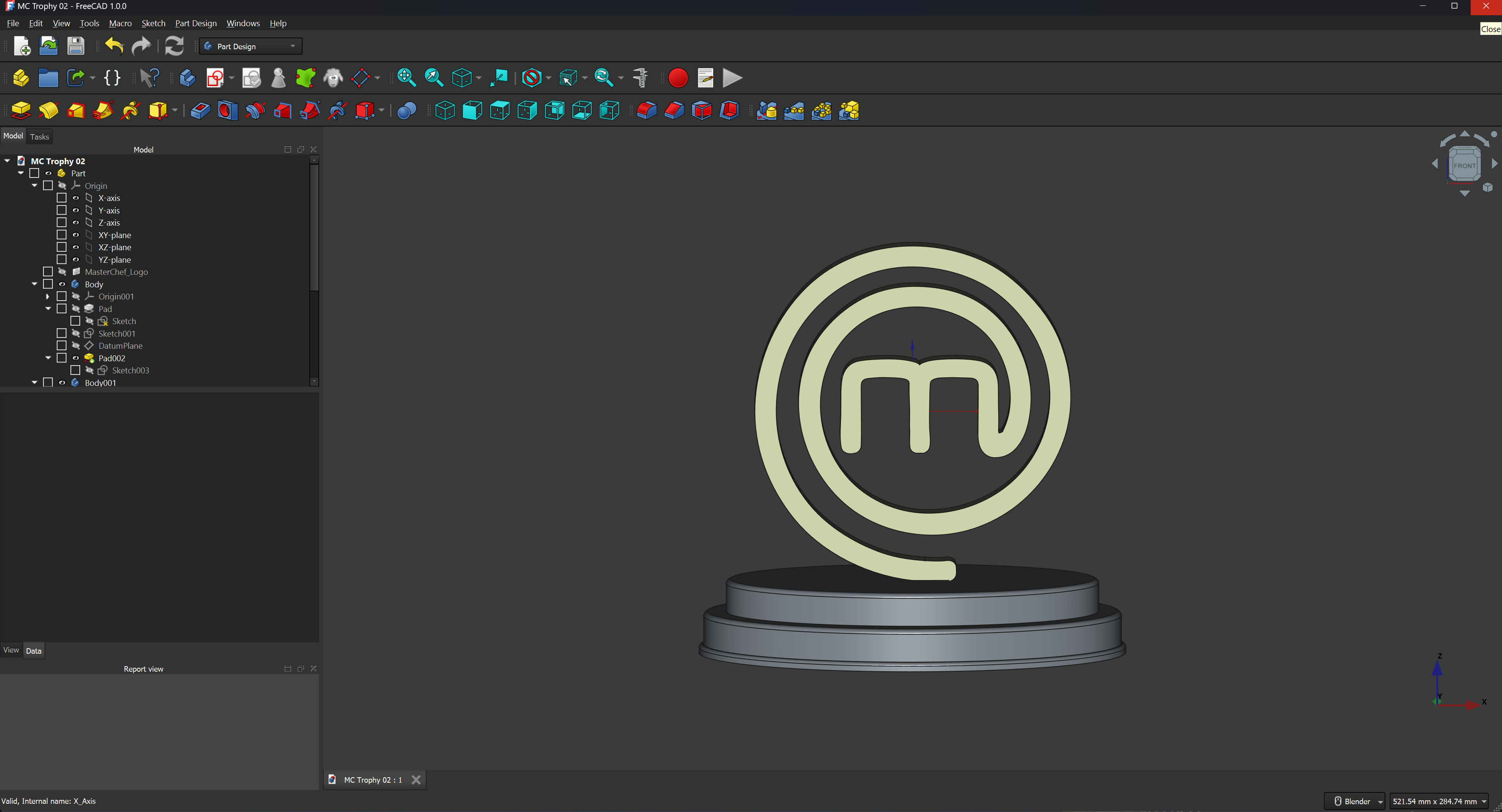Collapse the Pad002 tree node

pos(48,358)
